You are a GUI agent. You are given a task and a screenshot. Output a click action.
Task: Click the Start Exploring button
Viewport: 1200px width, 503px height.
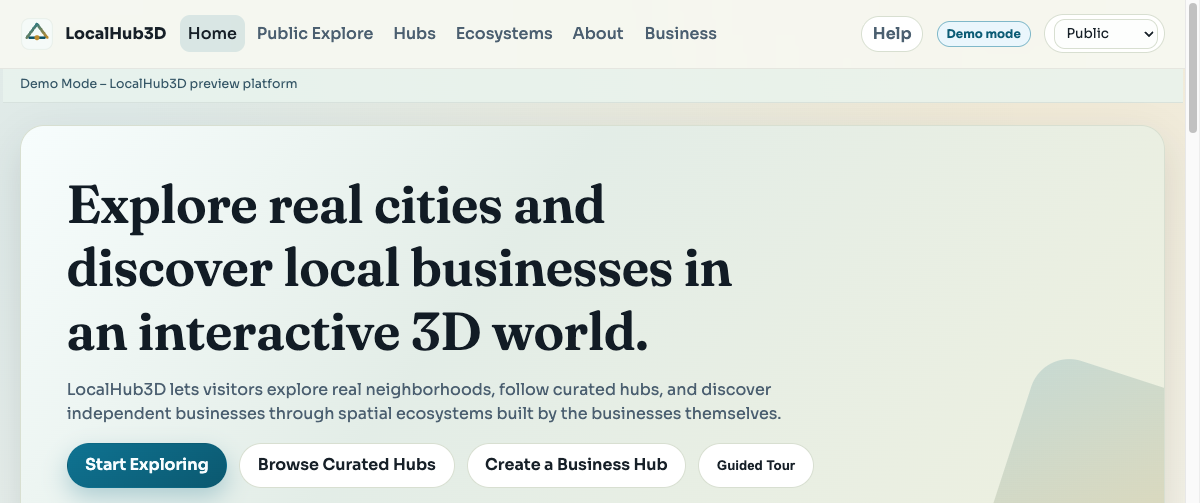click(x=147, y=465)
